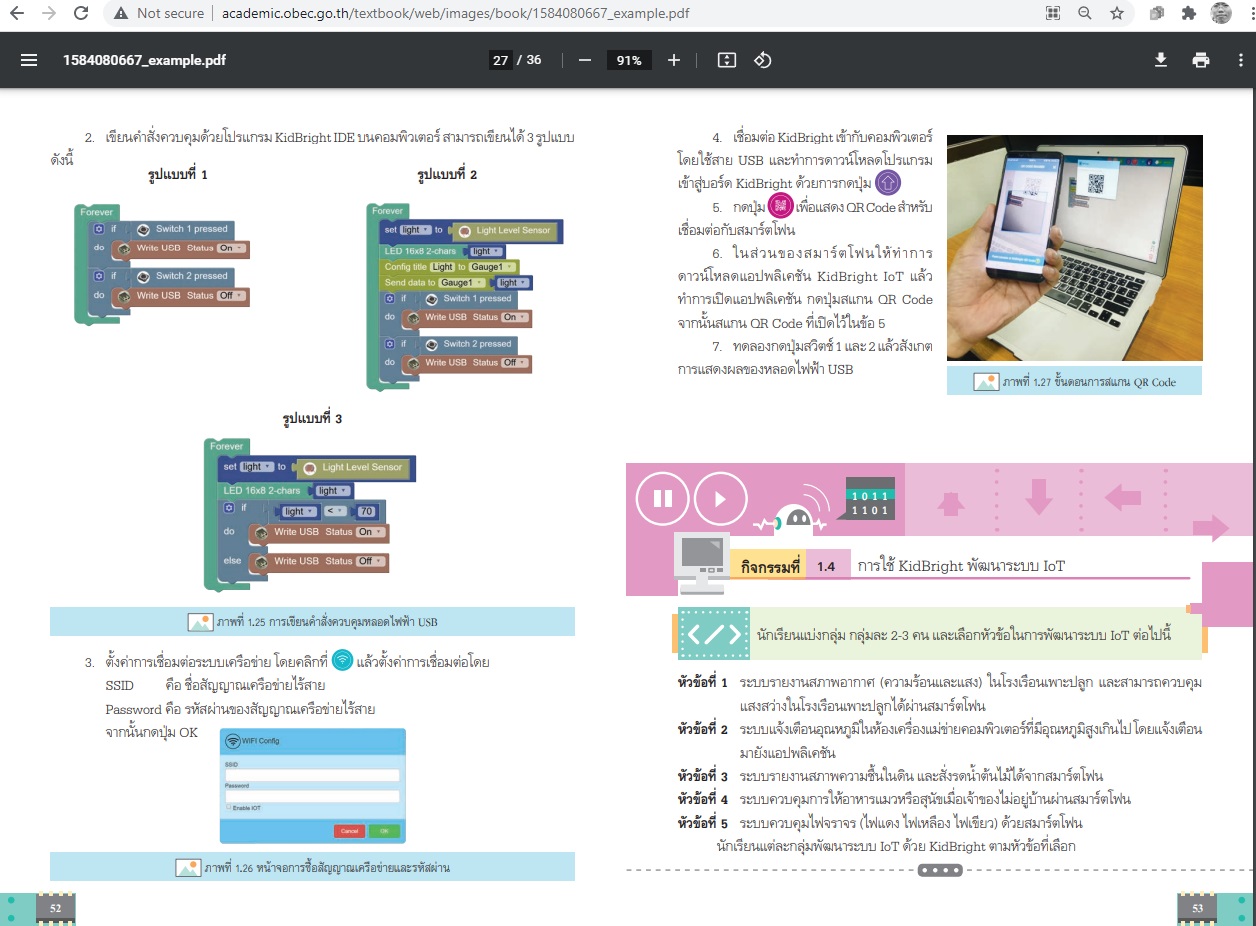Viewport: 1256px width, 926px height.
Task: Click the pause circle on the activity banner
Action: click(x=662, y=498)
